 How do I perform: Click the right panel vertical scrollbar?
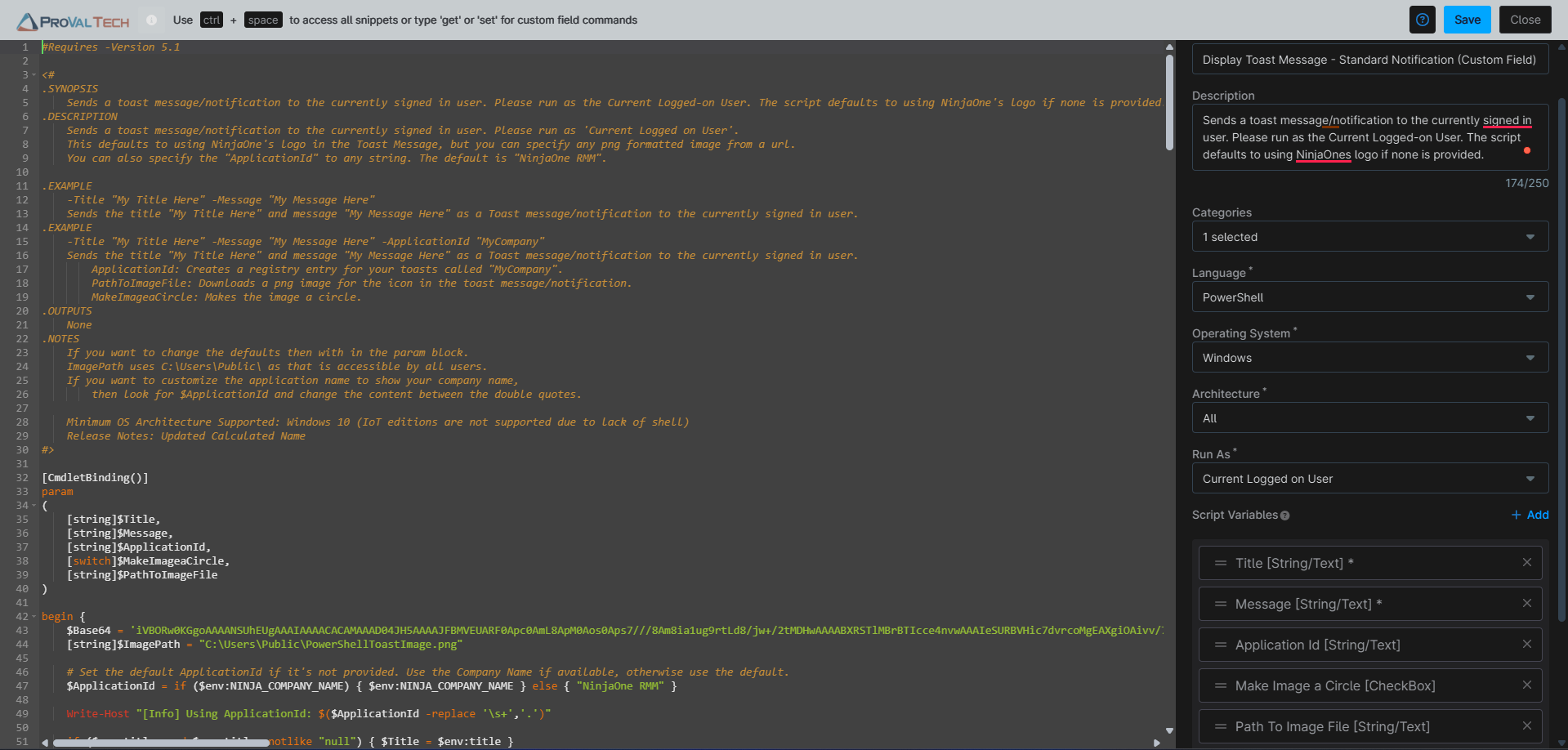click(x=1561, y=359)
